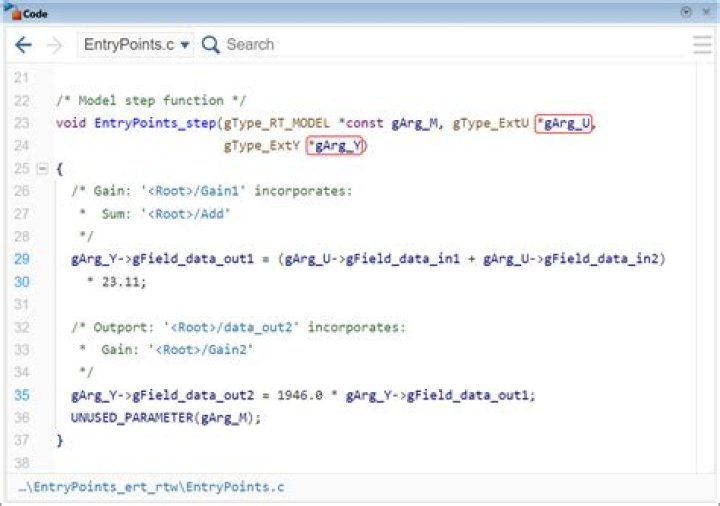Click the 1946.0 constant

300,395
